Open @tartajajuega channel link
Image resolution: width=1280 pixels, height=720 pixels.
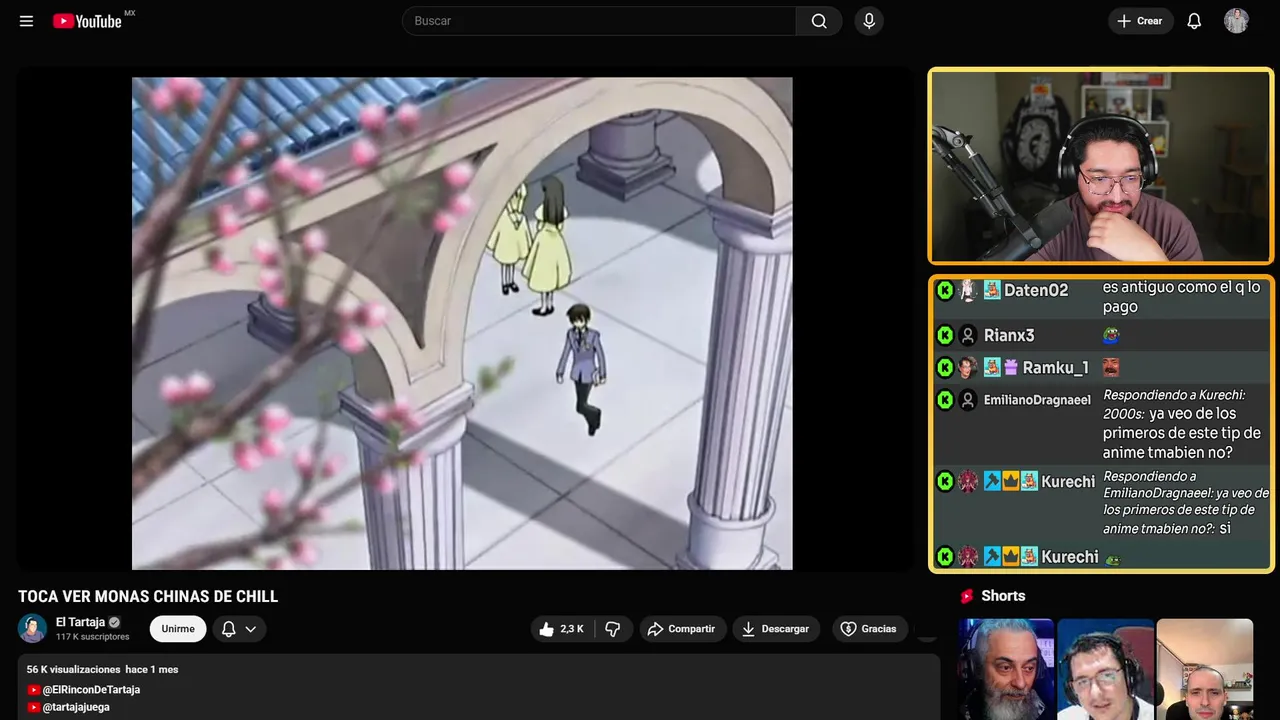coord(76,707)
